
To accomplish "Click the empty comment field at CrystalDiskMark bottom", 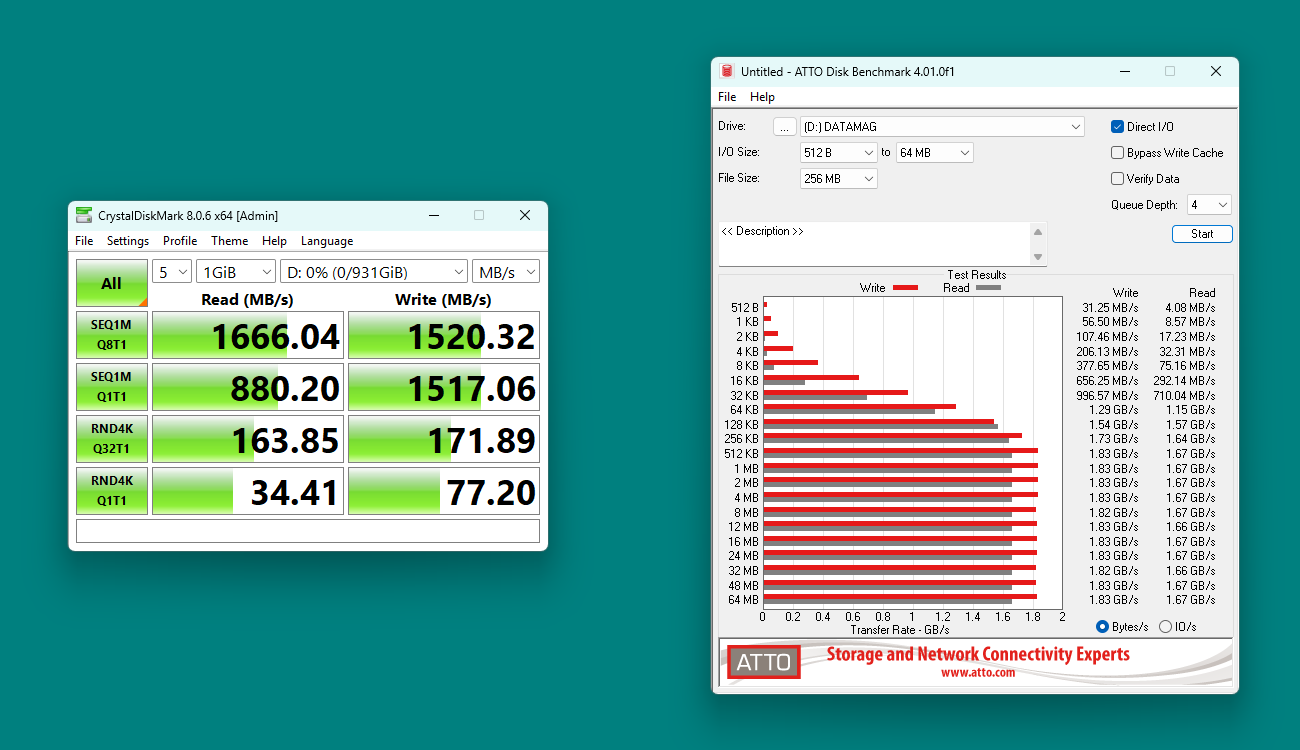I will click(308, 531).
